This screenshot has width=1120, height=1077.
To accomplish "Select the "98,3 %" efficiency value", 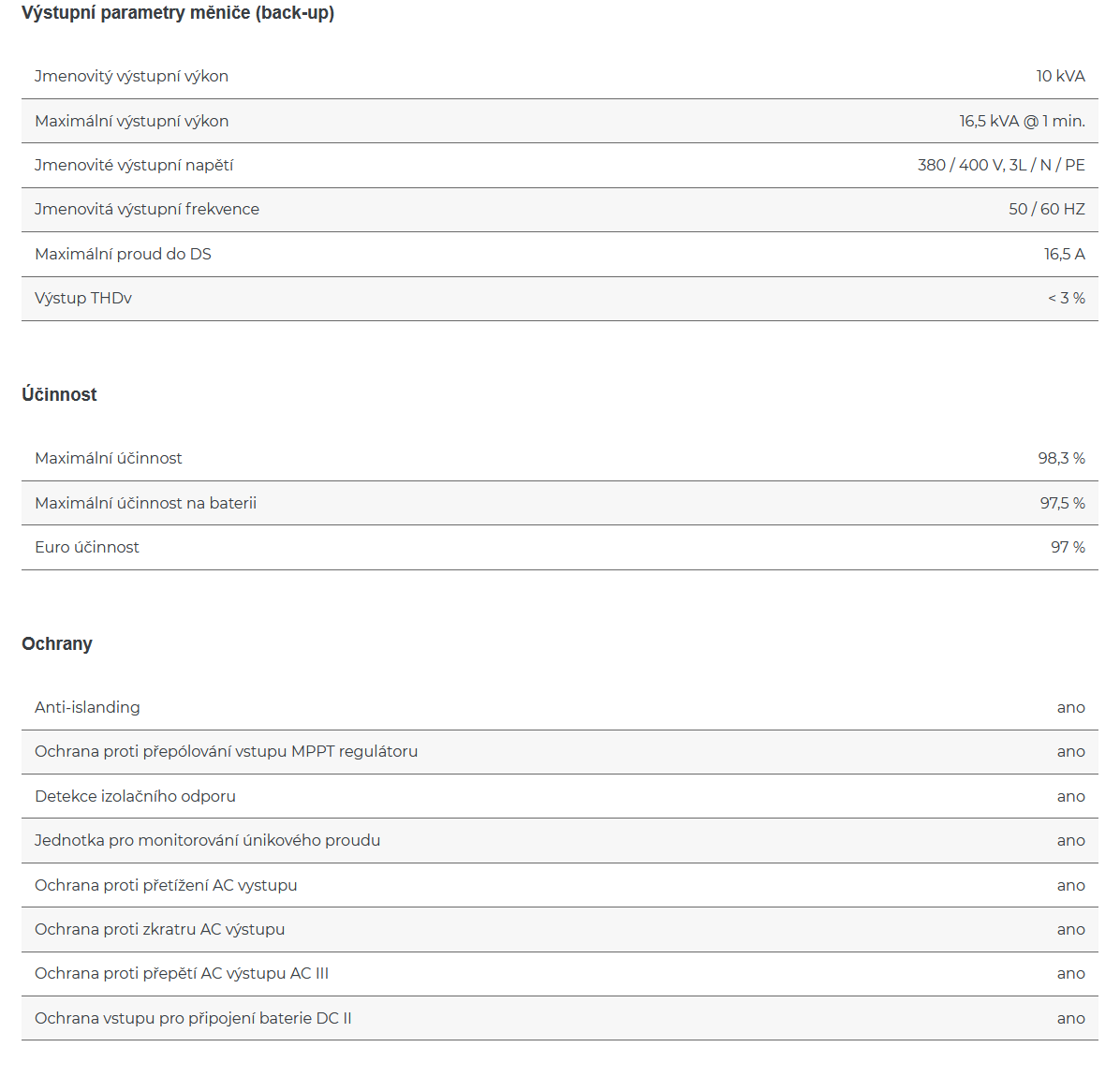I will (1061, 459).
